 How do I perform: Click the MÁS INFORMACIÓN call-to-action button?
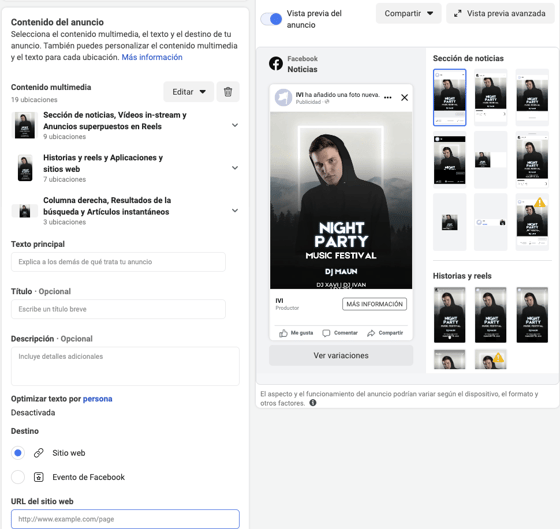coord(374,304)
